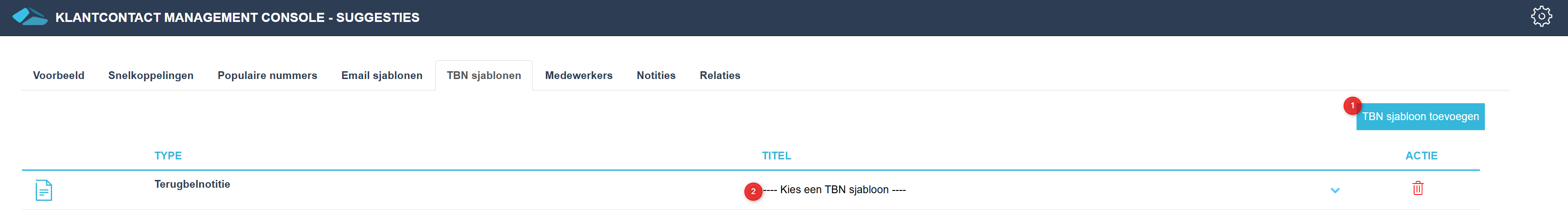
Task: Click the document icon beside Terugbelnotitie
Action: tap(44, 190)
